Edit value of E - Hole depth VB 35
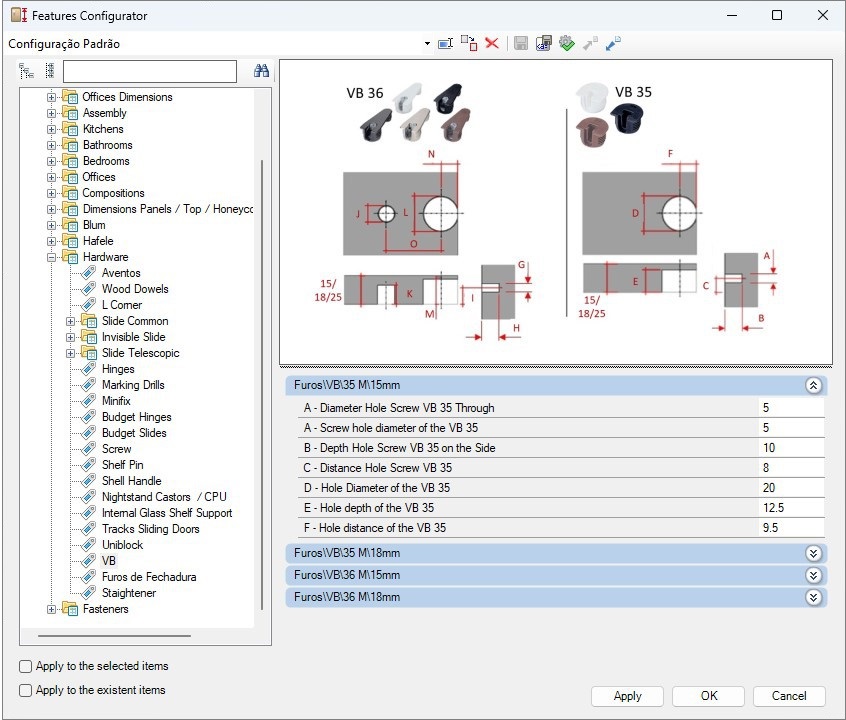The height and width of the screenshot is (720, 846). pyautogui.click(x=791, y=508)
